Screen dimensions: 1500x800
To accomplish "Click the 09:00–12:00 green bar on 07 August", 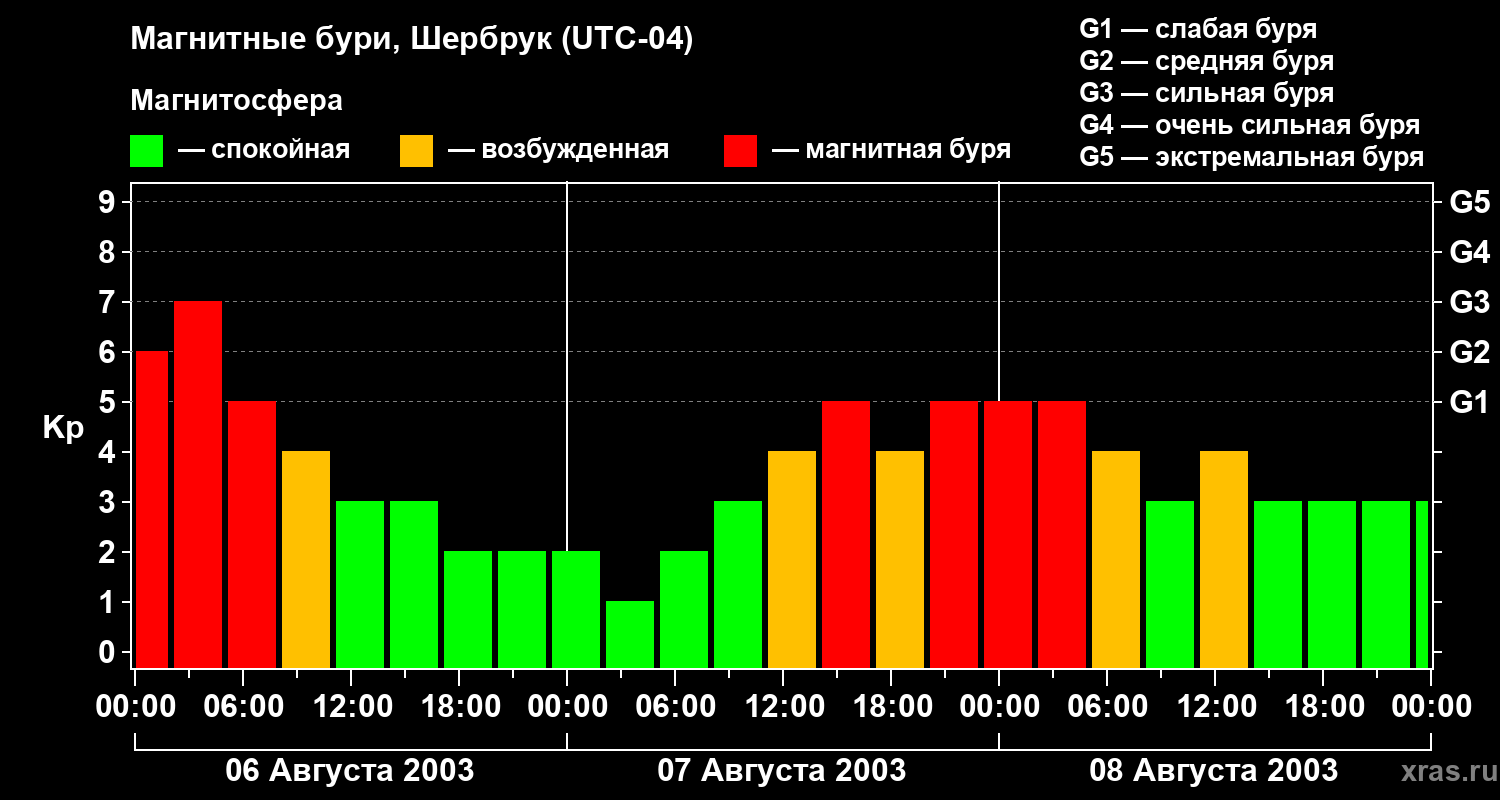I will 738,585.
